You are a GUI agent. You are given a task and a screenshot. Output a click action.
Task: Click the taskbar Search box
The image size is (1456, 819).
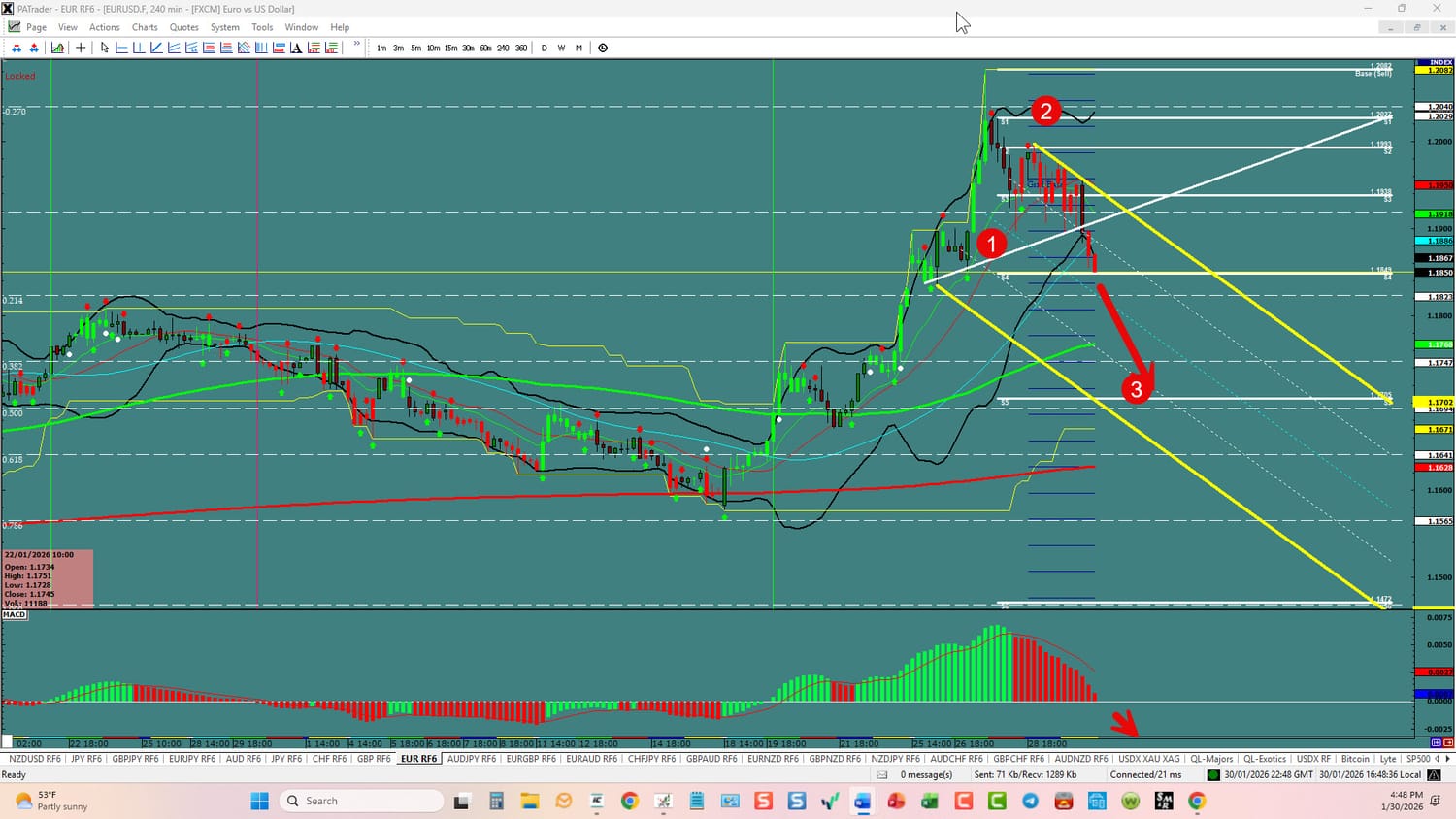click(x=361, y=801)
